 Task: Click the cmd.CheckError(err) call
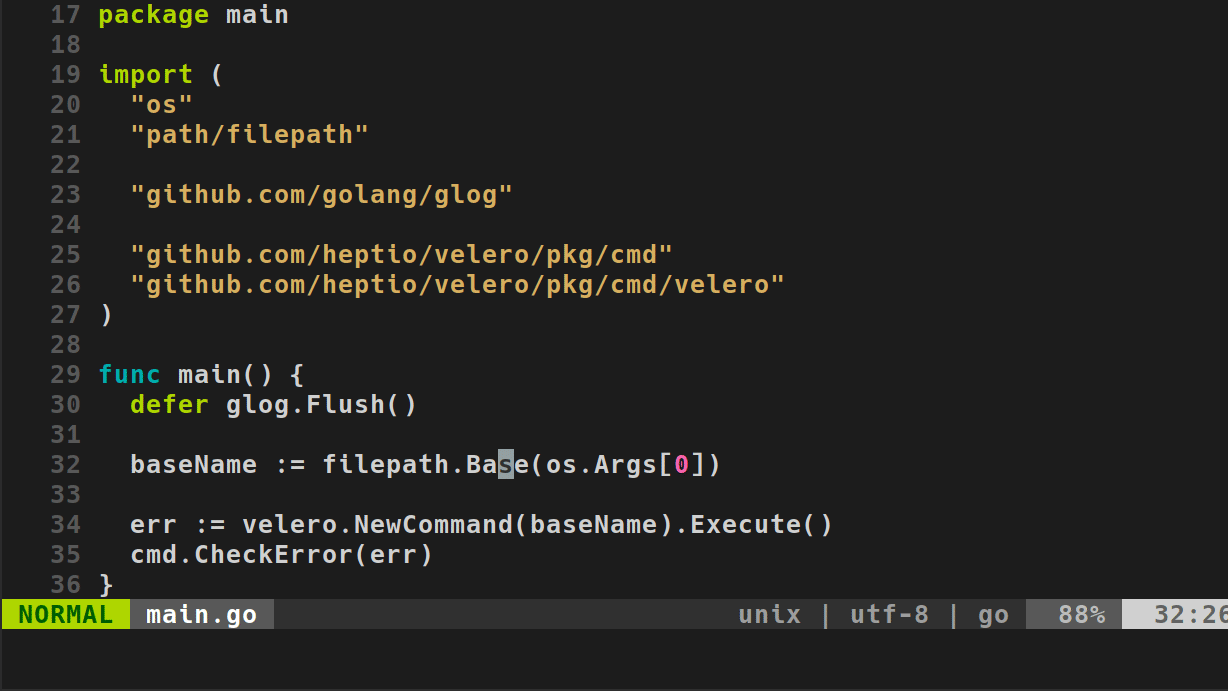[281, 555]
